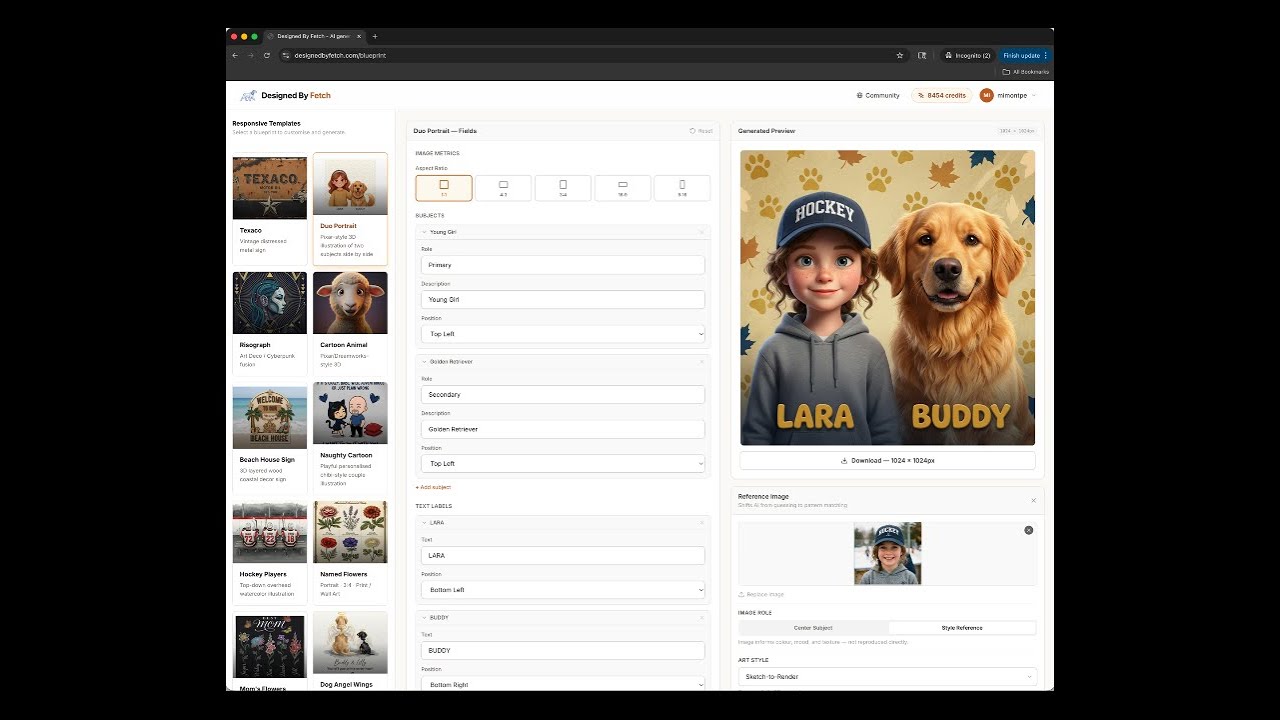Select the Dog Angel Wings template
The image size is (1280, 720).
point(350,652)
